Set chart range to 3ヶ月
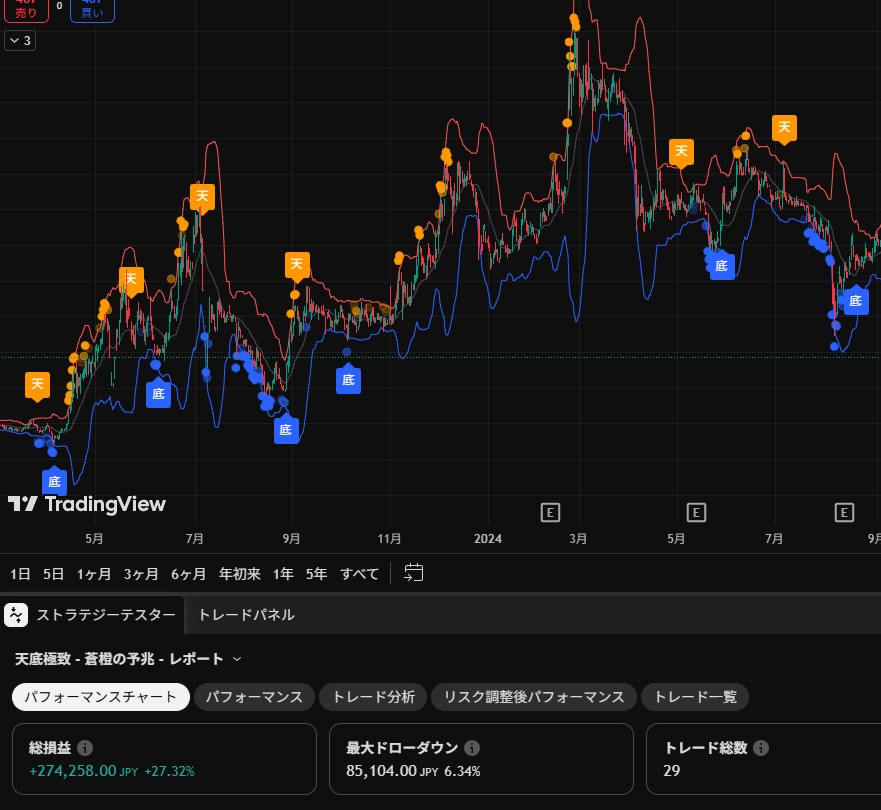The image size is (881, 810). click(x=141, y=574)
